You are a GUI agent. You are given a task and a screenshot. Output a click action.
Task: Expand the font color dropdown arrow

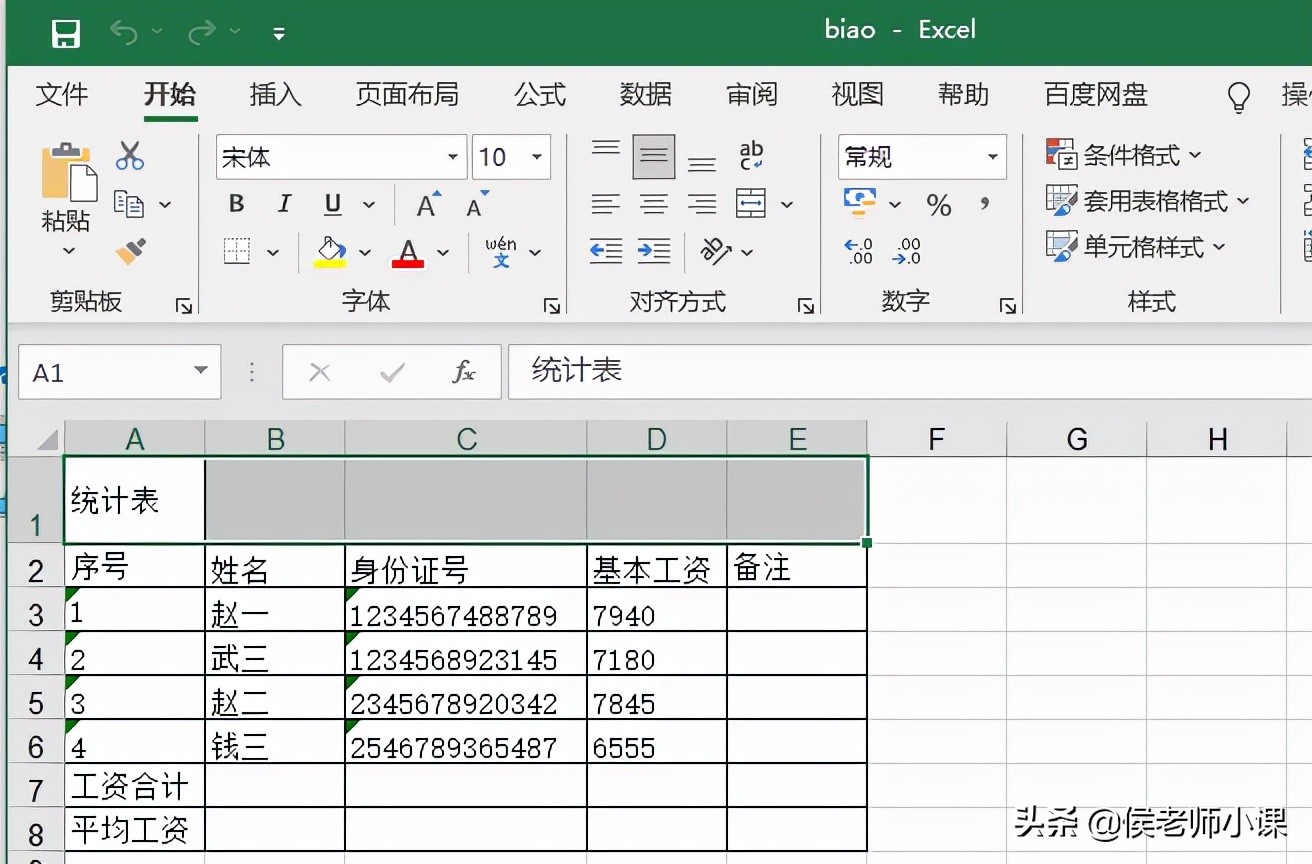point(443,252)
